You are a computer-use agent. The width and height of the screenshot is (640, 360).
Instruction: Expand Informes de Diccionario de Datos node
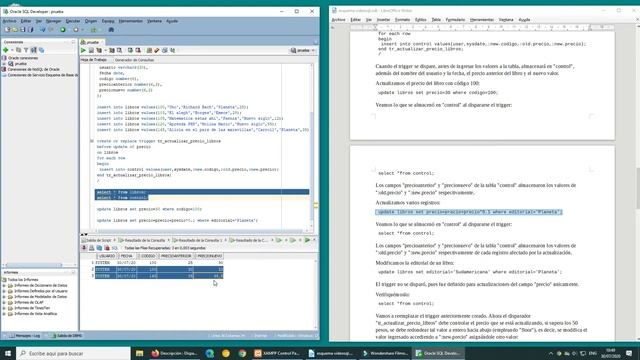pos(4,285)
